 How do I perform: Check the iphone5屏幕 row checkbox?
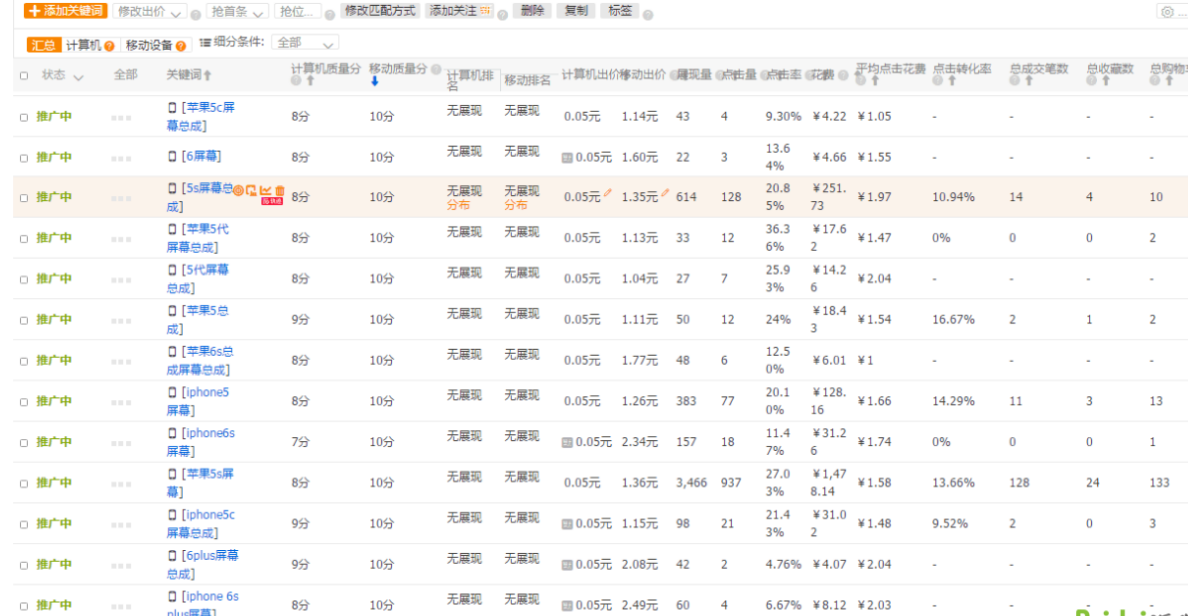point(23,402)
